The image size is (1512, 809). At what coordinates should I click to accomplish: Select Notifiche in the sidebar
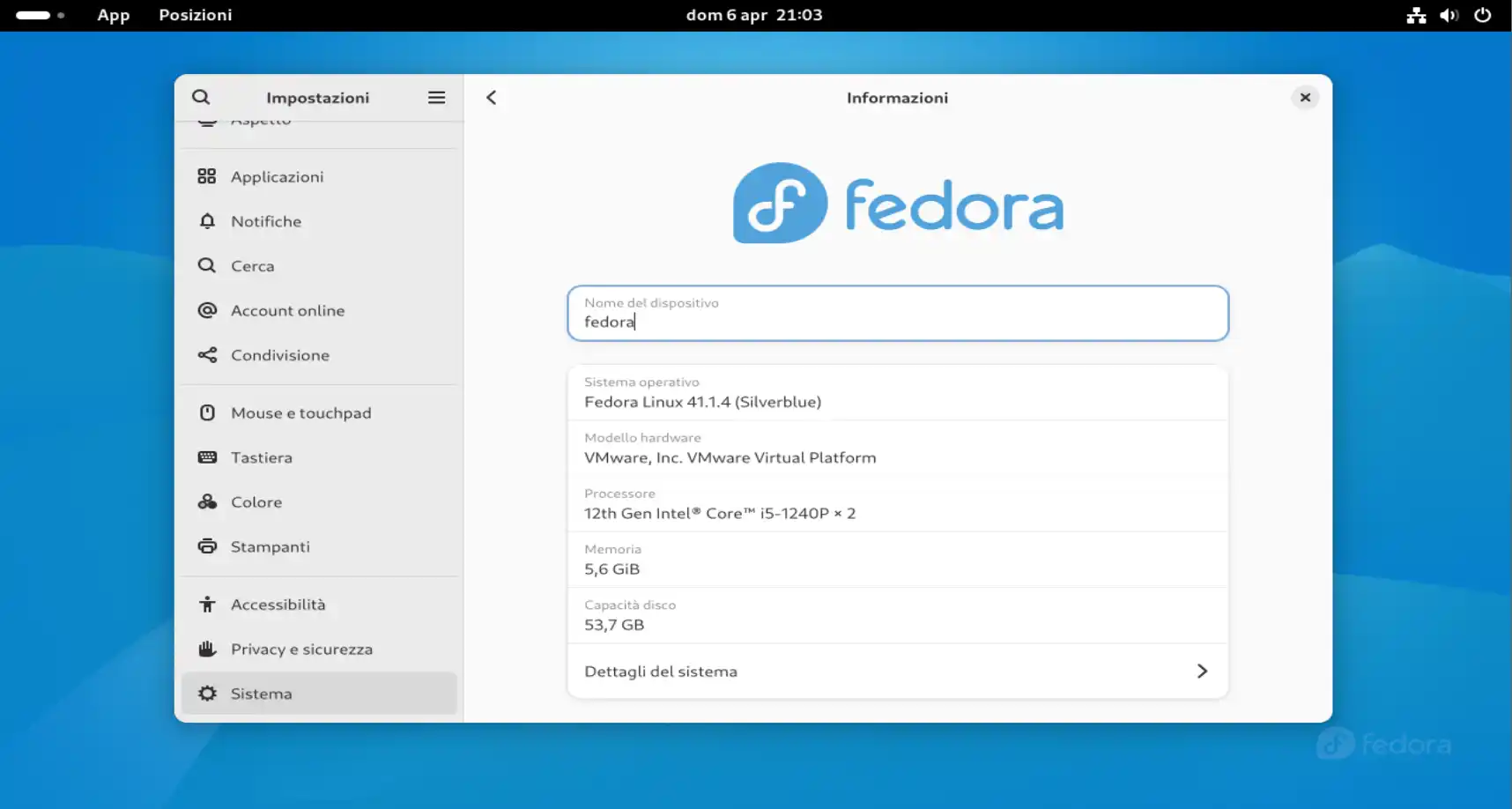tap(319, 221)
